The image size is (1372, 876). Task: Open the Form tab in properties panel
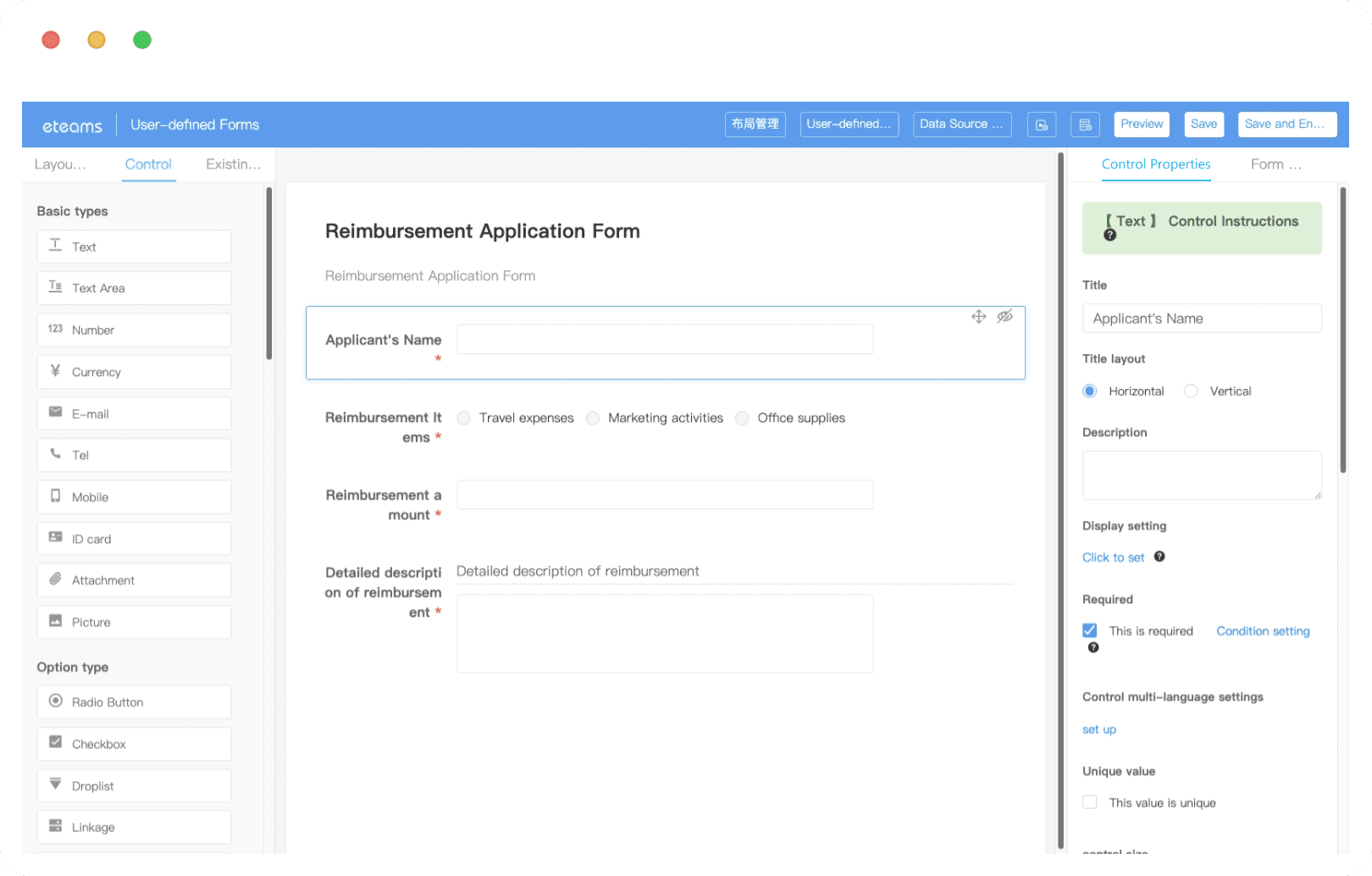pyautogui.click(x=1275, y=164)
